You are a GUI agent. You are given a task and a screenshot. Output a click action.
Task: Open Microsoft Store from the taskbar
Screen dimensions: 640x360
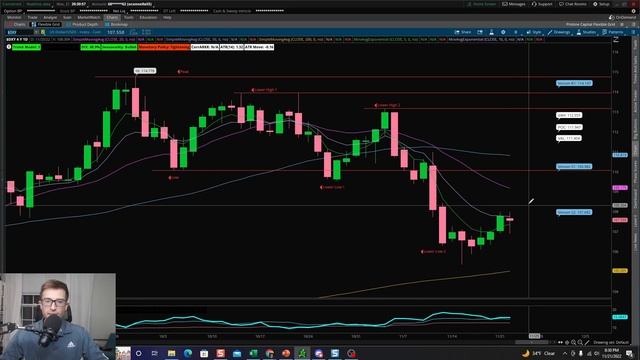point(204,353)
